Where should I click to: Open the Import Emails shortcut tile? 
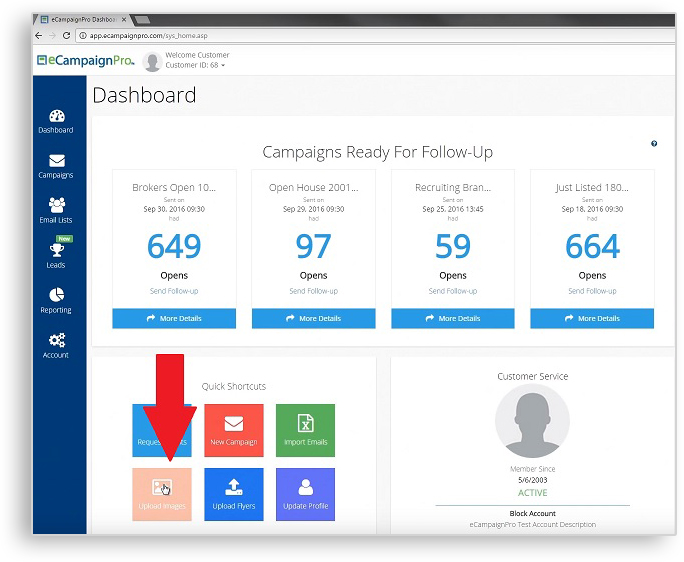click(x=305, y=430)
